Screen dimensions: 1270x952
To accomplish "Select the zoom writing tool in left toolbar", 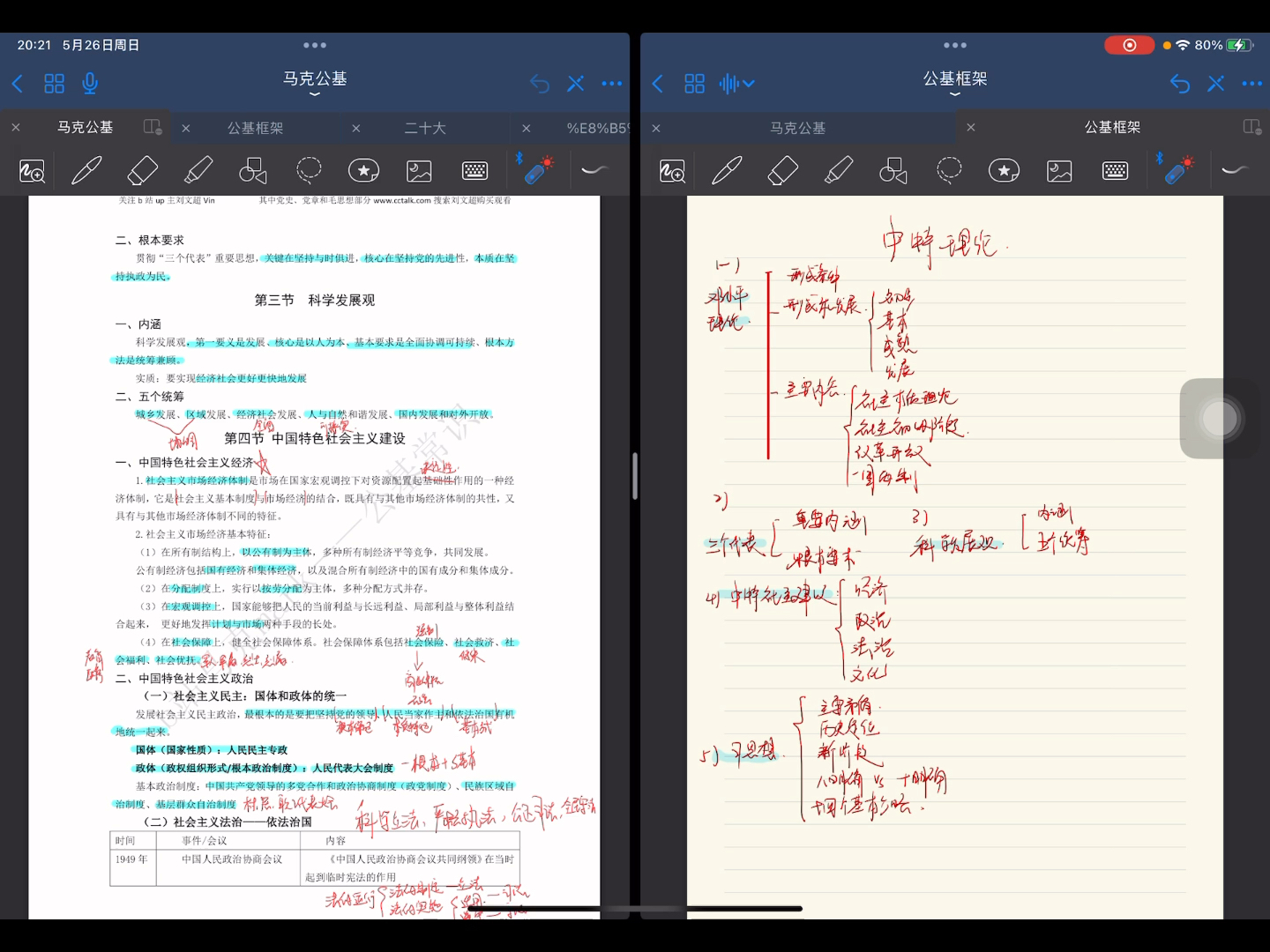I will tap(33, 170).
